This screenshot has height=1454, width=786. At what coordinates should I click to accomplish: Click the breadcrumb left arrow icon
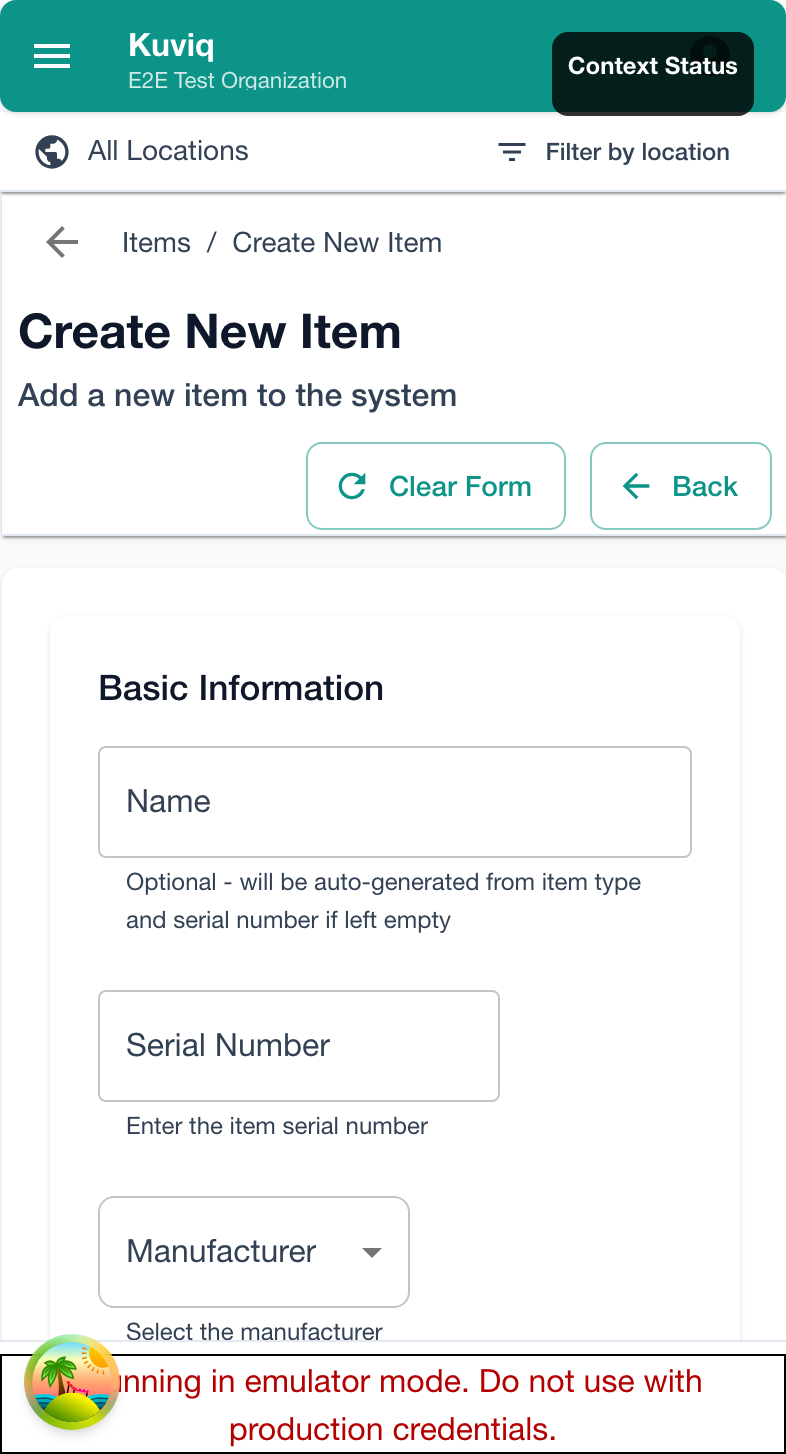tap(62, 242)
